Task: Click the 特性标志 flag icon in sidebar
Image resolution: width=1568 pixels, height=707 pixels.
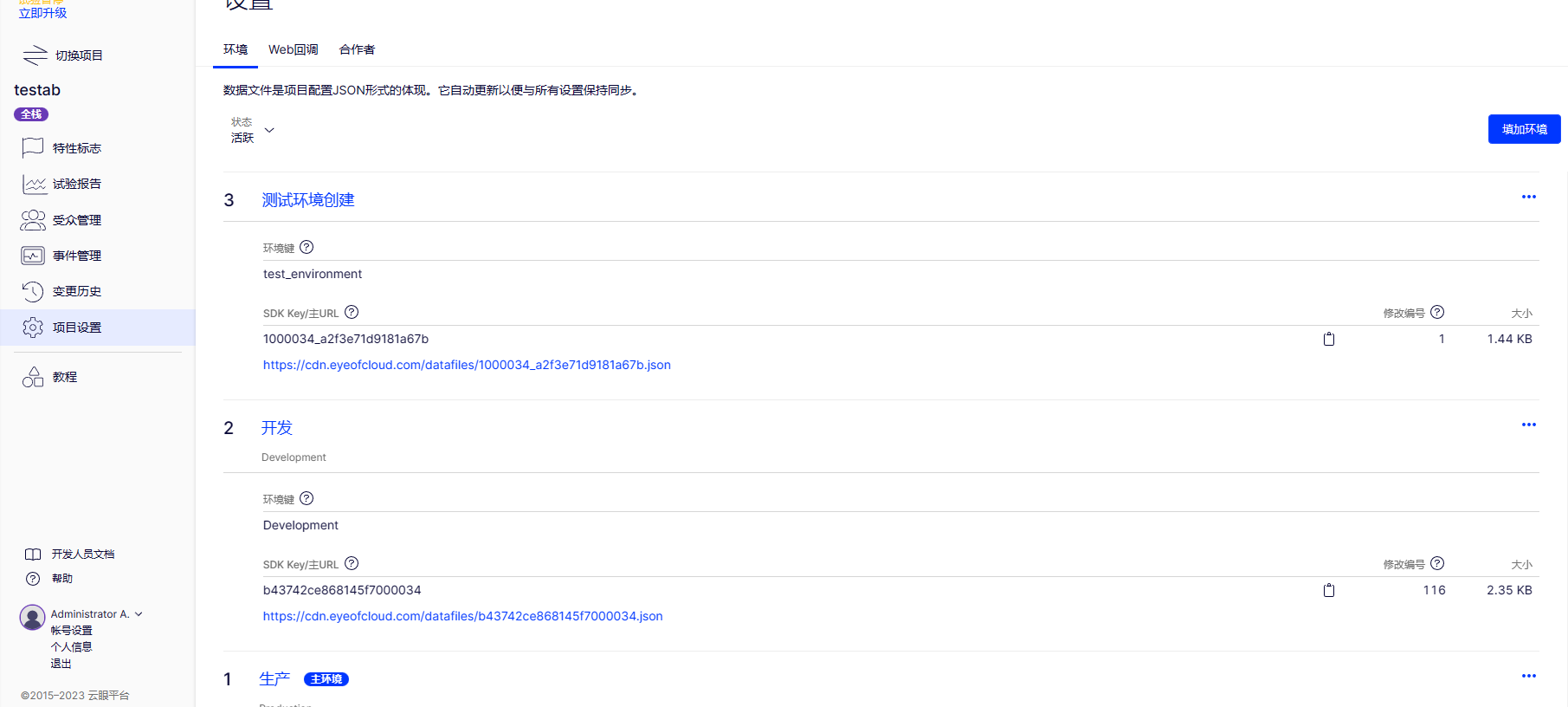Action: (x=33, y=148)
